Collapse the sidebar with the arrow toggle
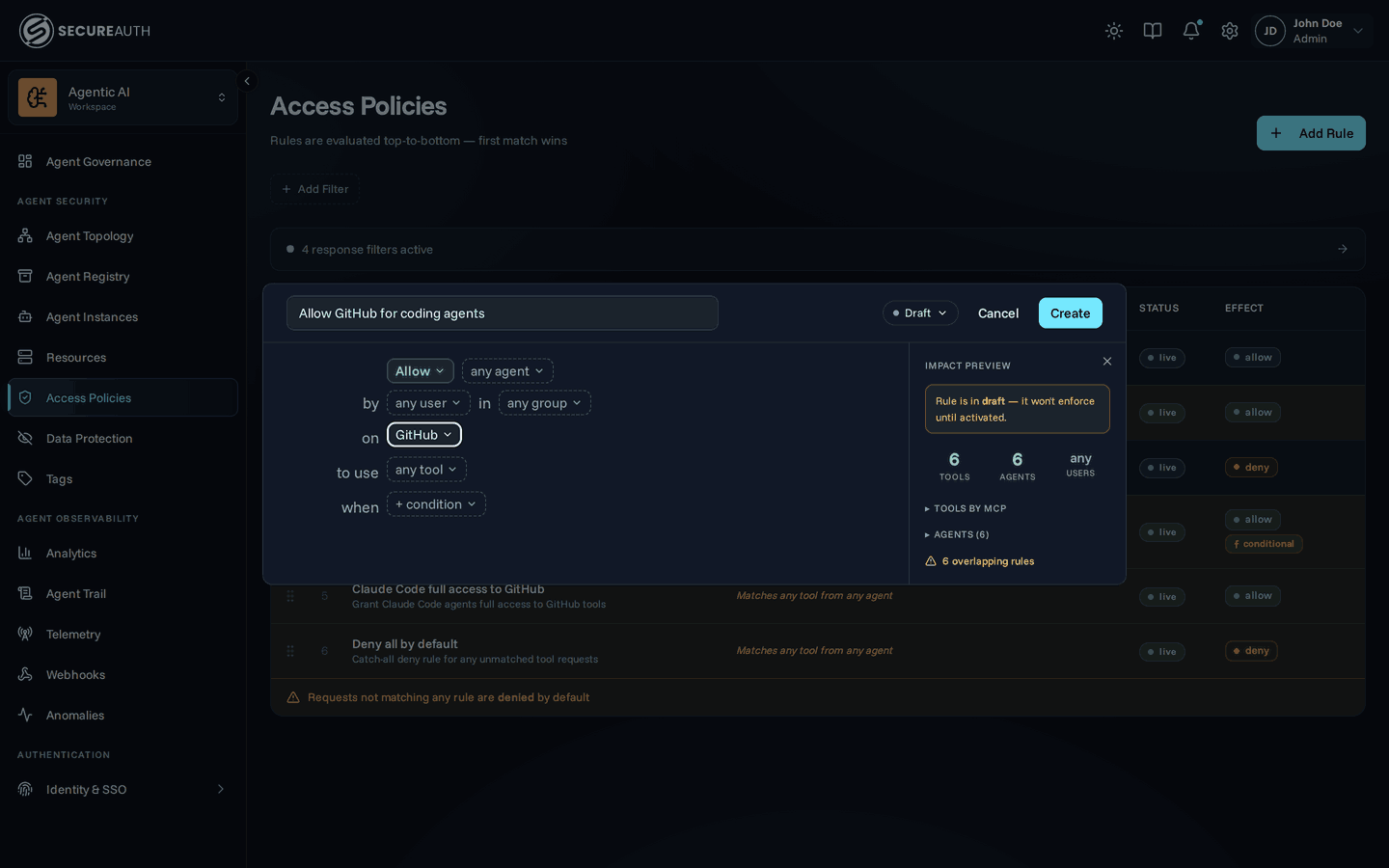Image resolution: width=1389 pixels, height=868 pixels. (x=247, y=81)
